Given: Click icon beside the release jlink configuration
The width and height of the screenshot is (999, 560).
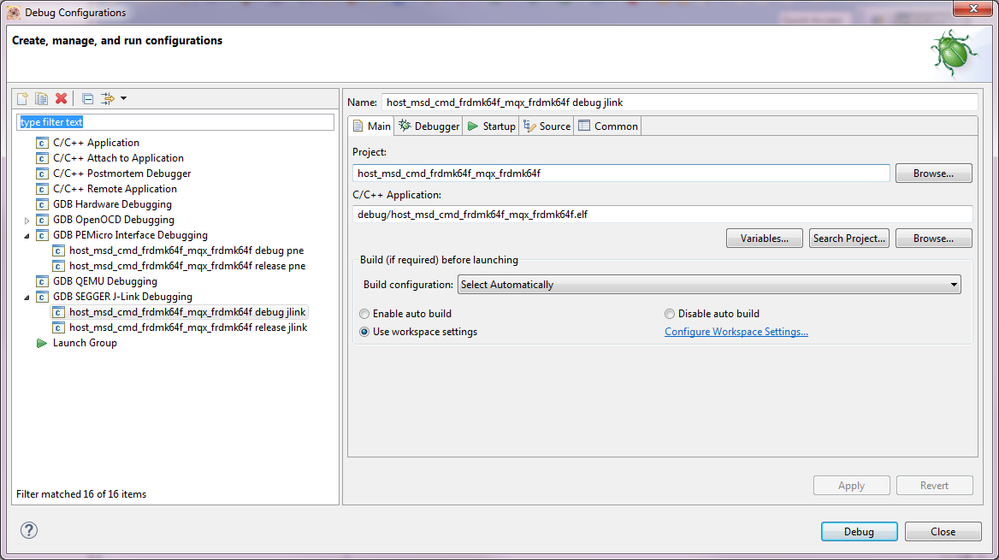Looking at the screenshot, I should pyautogui.click(x=58, y=327).
